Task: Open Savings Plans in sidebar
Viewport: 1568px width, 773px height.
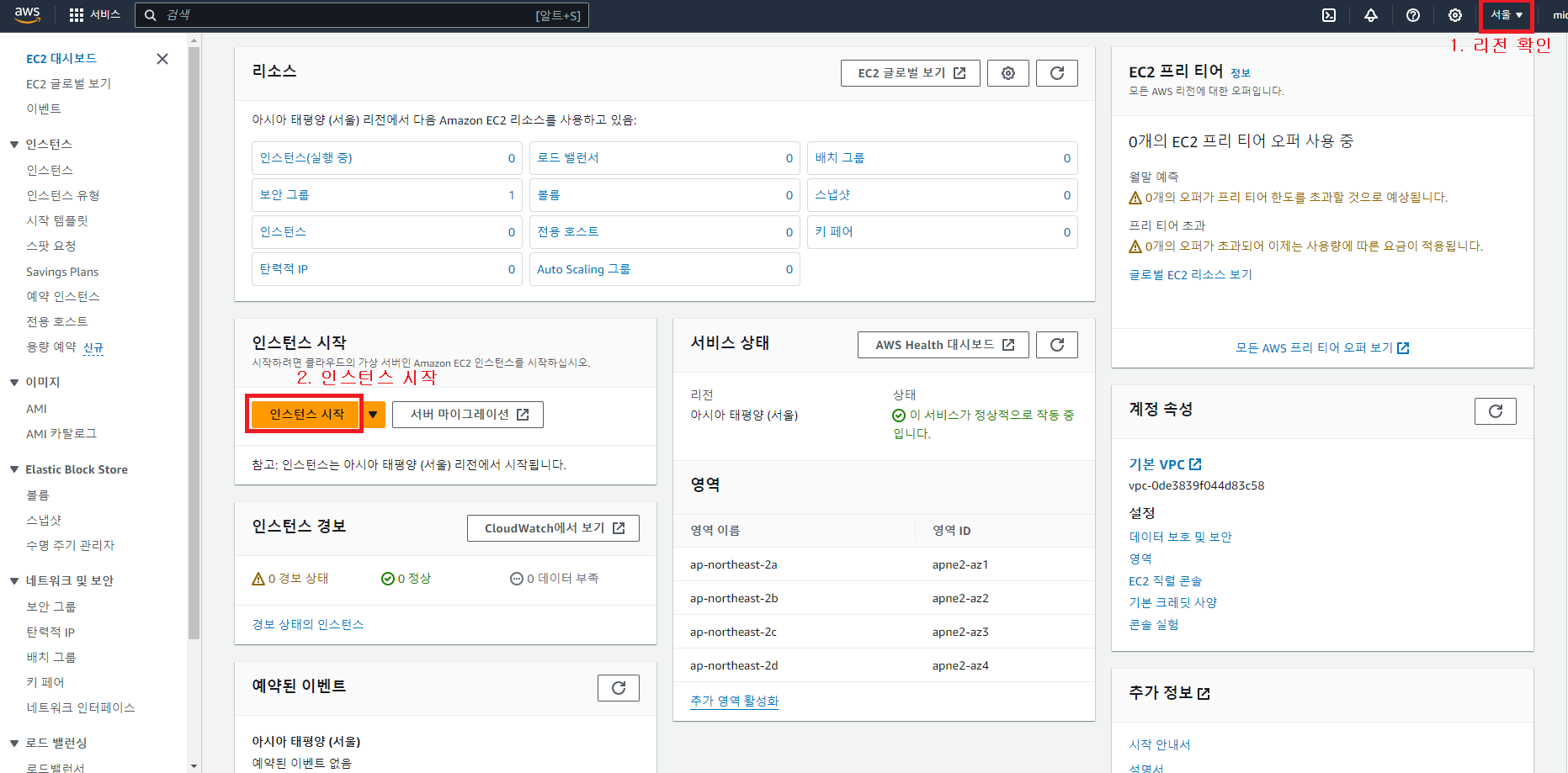Action: (x=62, y=272)
